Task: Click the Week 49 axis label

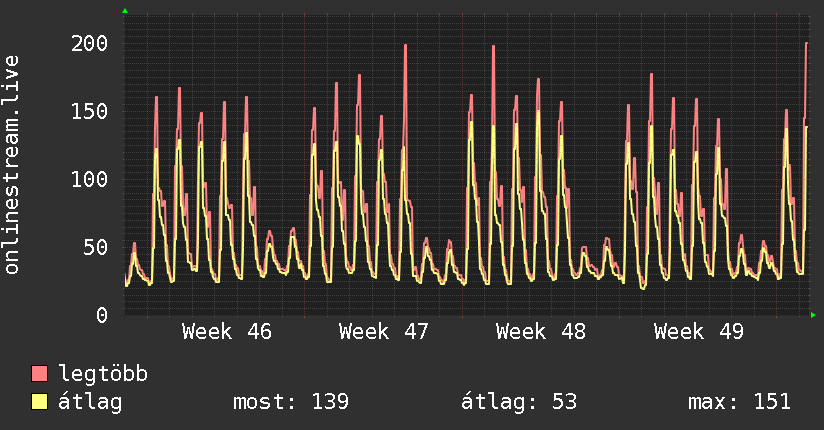Action: pos(698,332)
